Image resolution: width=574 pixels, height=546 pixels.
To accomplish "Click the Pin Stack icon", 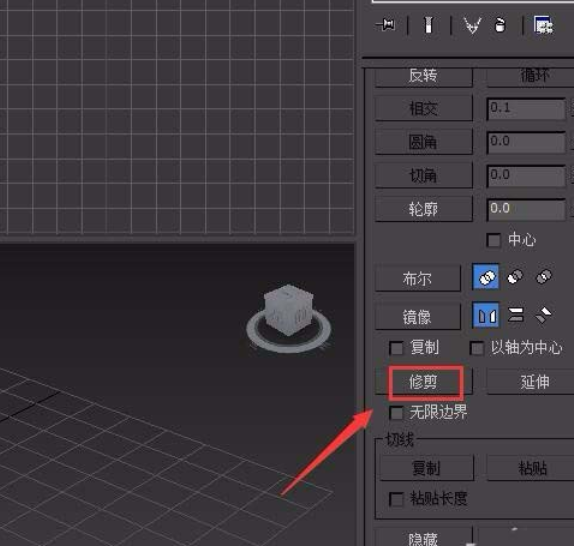I will pos(386,25).
